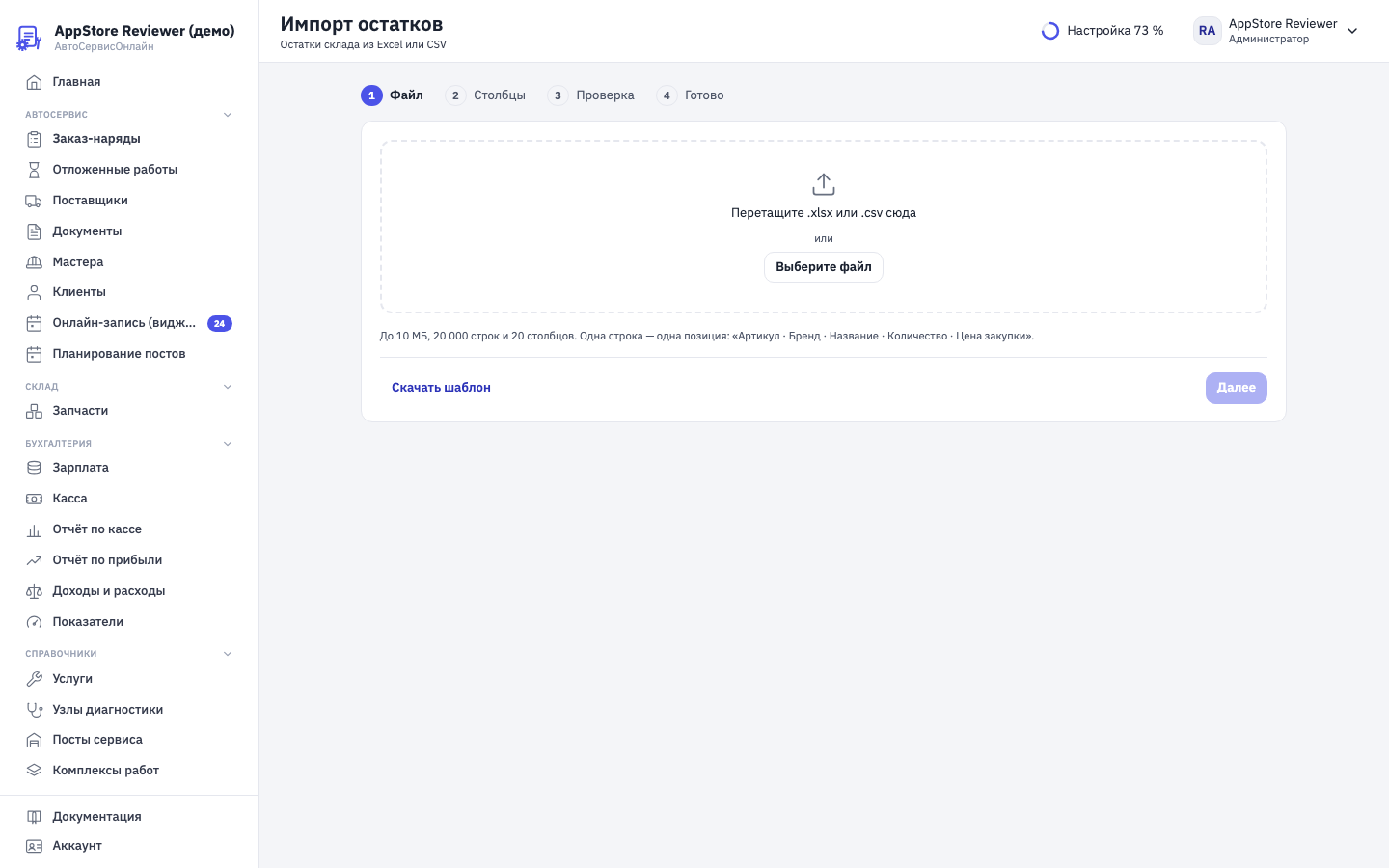Select the boxes icon beside Запчасти
The width and height of the screenshot is (1389, 868).
pyautogui.click(x=34, y=411)
